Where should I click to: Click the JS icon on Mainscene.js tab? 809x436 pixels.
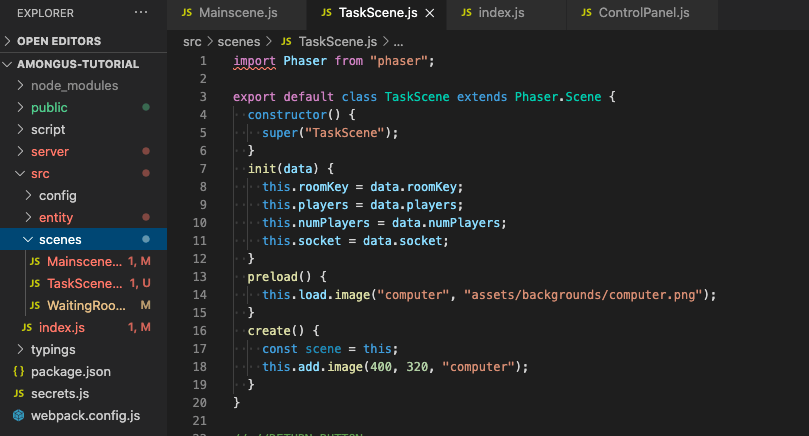(x=186, y=14)
